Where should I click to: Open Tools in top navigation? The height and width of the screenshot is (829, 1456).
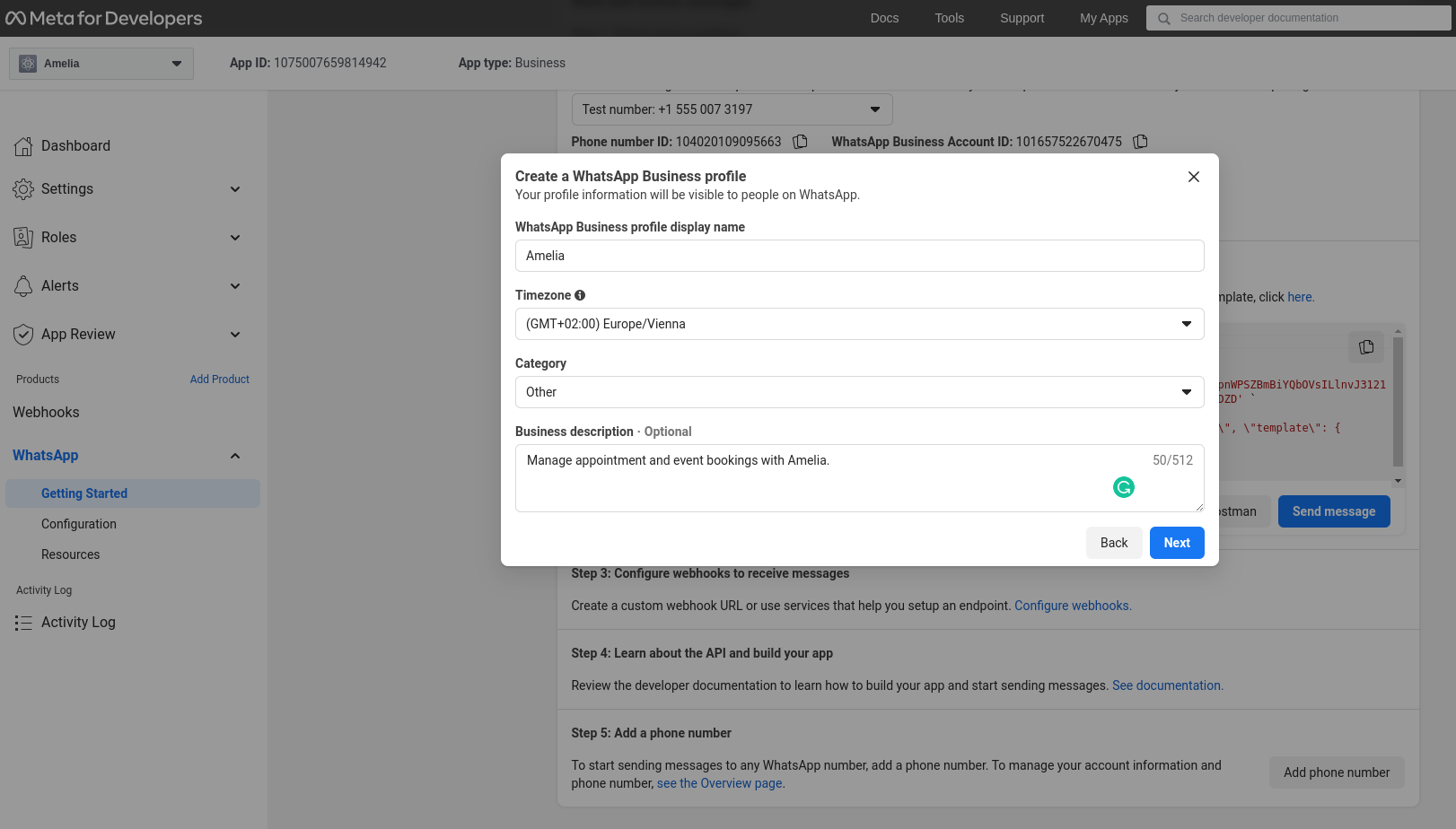click(949, 18)
